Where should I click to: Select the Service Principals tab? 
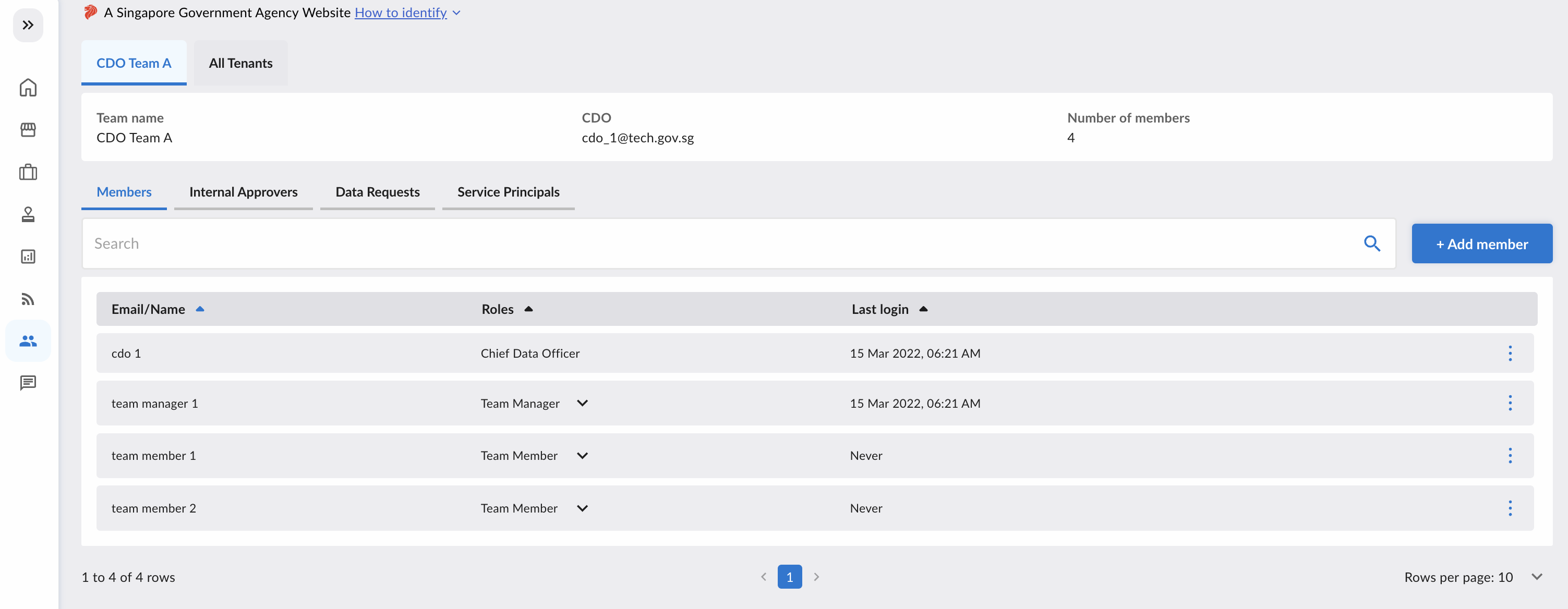pyautogui.click(x=508, y=192)
